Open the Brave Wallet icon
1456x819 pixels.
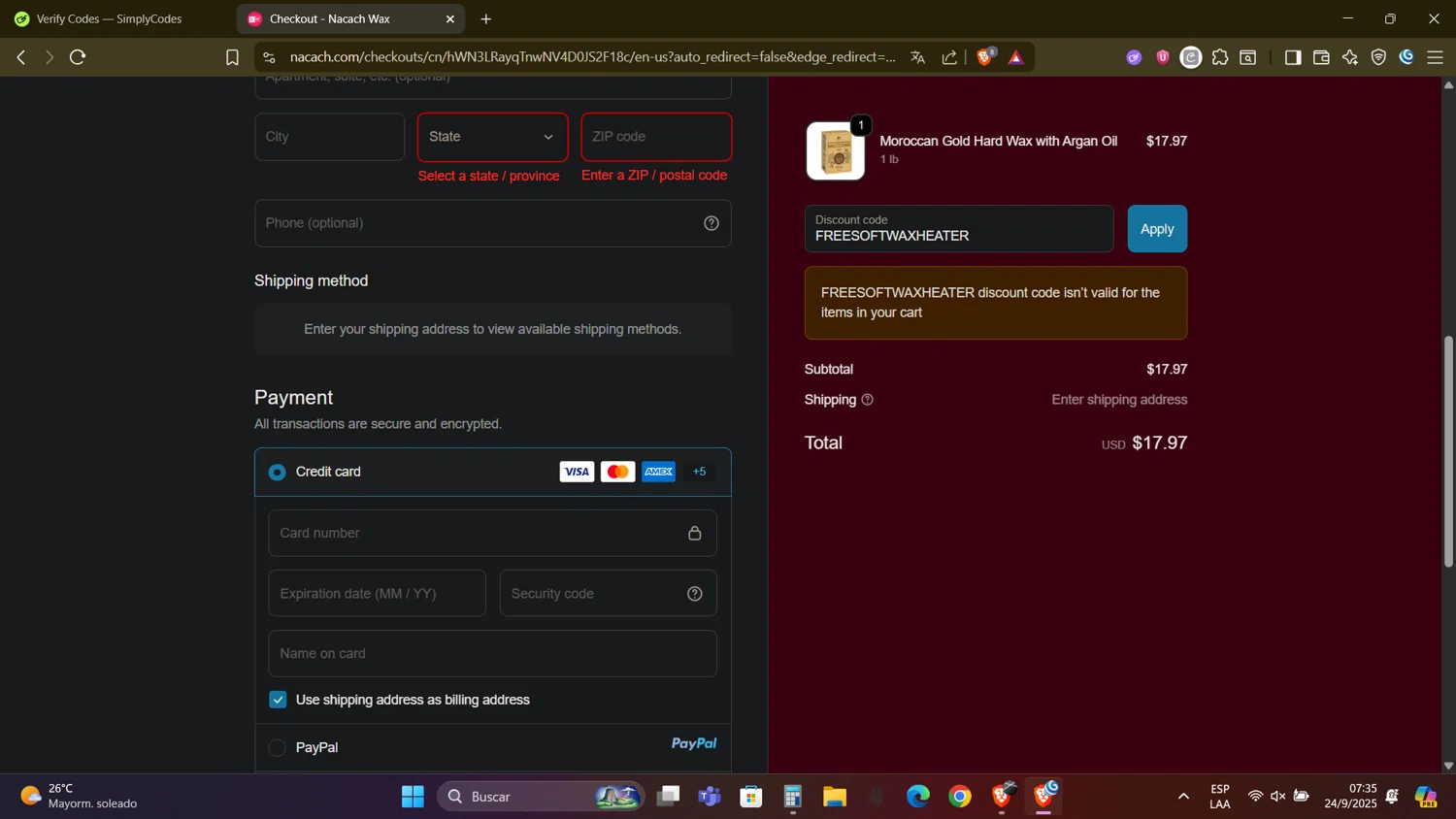click(1321, 57)
